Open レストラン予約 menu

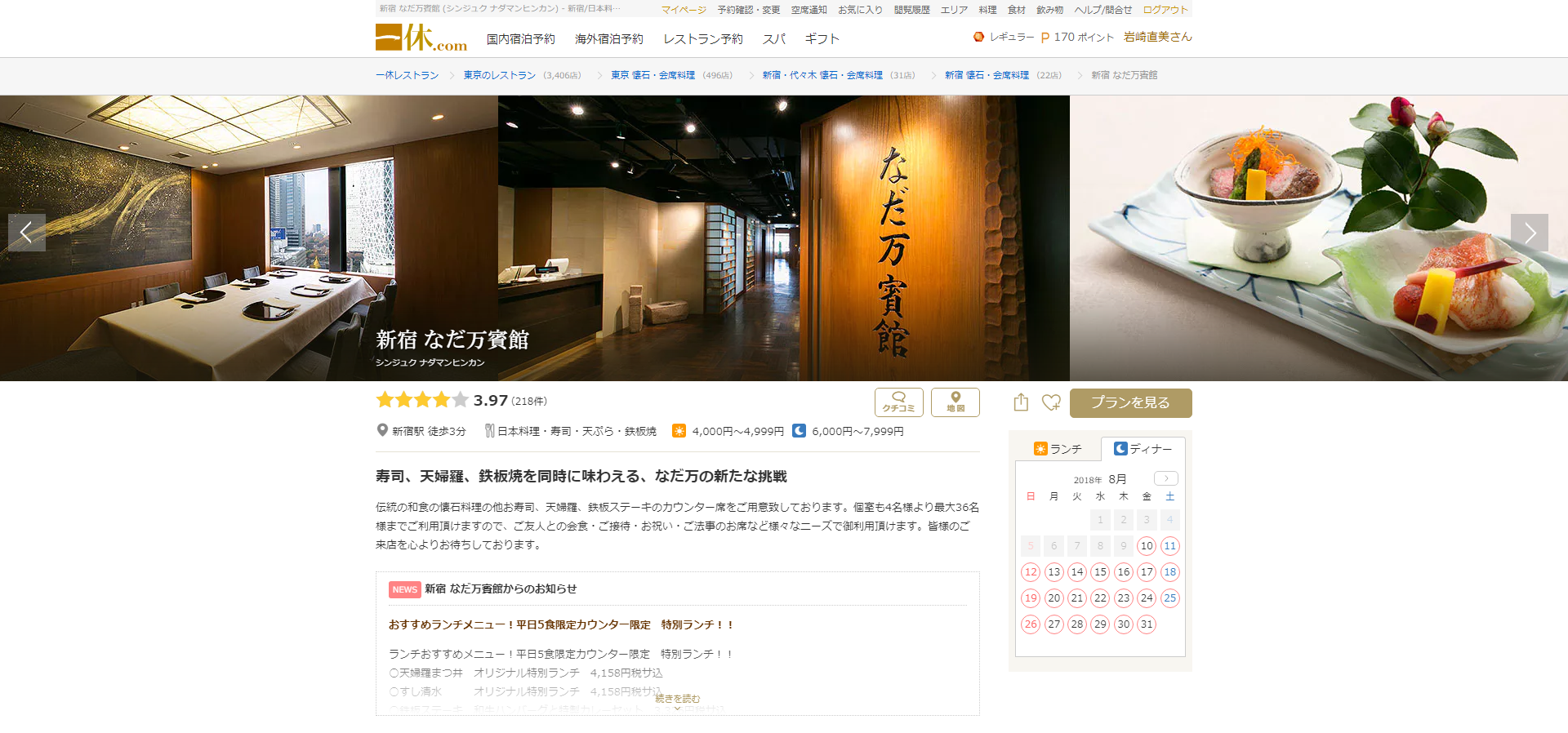pyautogui.click(x=702, y=39)
